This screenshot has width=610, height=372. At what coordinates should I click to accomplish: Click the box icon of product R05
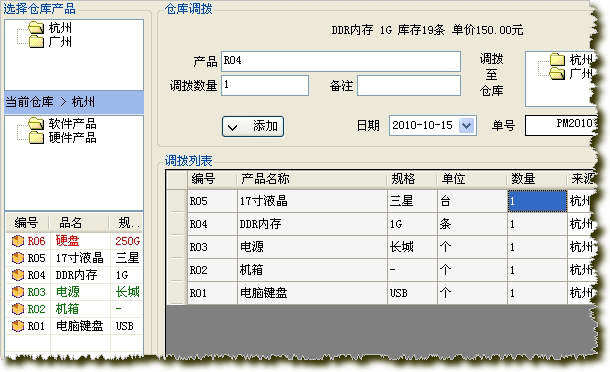(x=18, y=258)
